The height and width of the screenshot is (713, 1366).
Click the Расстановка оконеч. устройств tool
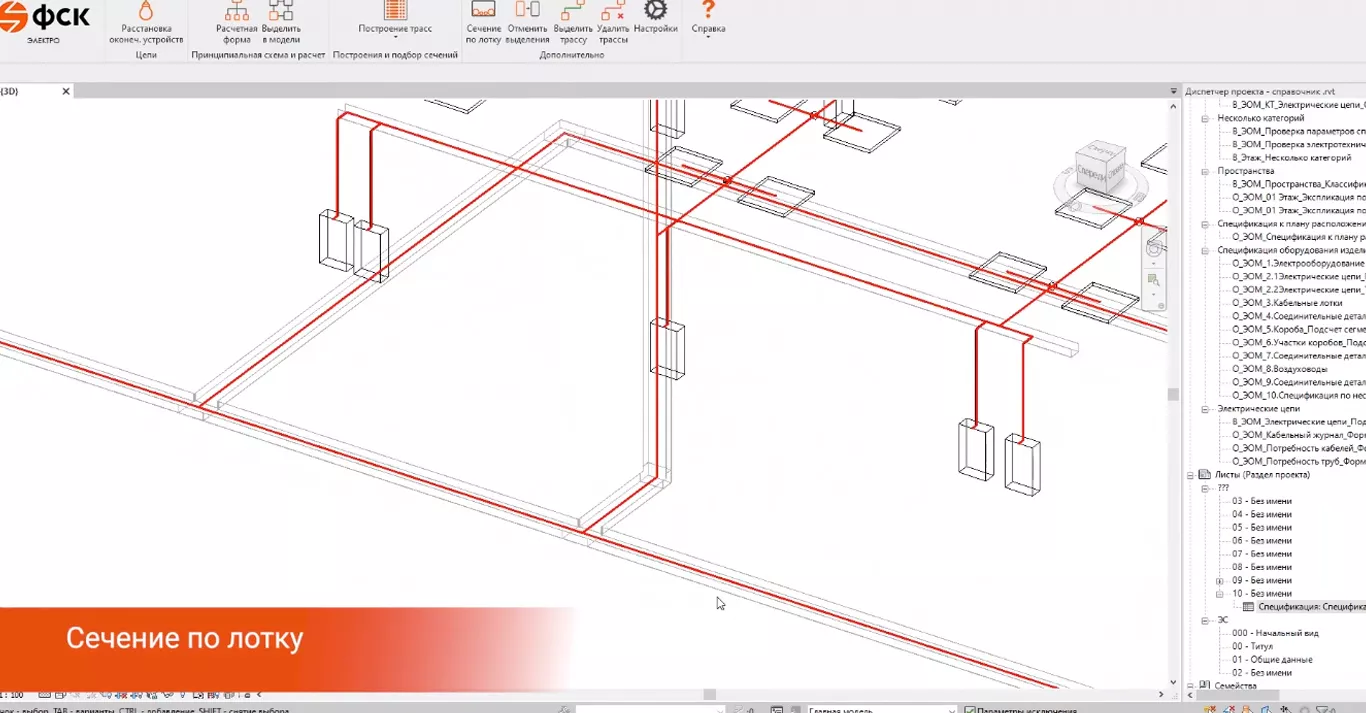point(146,22)
